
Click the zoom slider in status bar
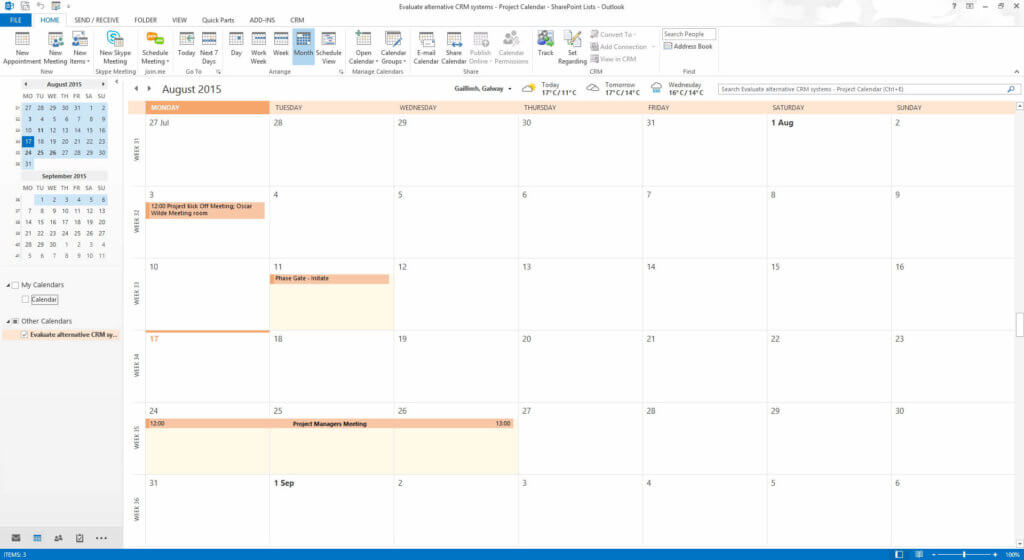coord(963,553)
